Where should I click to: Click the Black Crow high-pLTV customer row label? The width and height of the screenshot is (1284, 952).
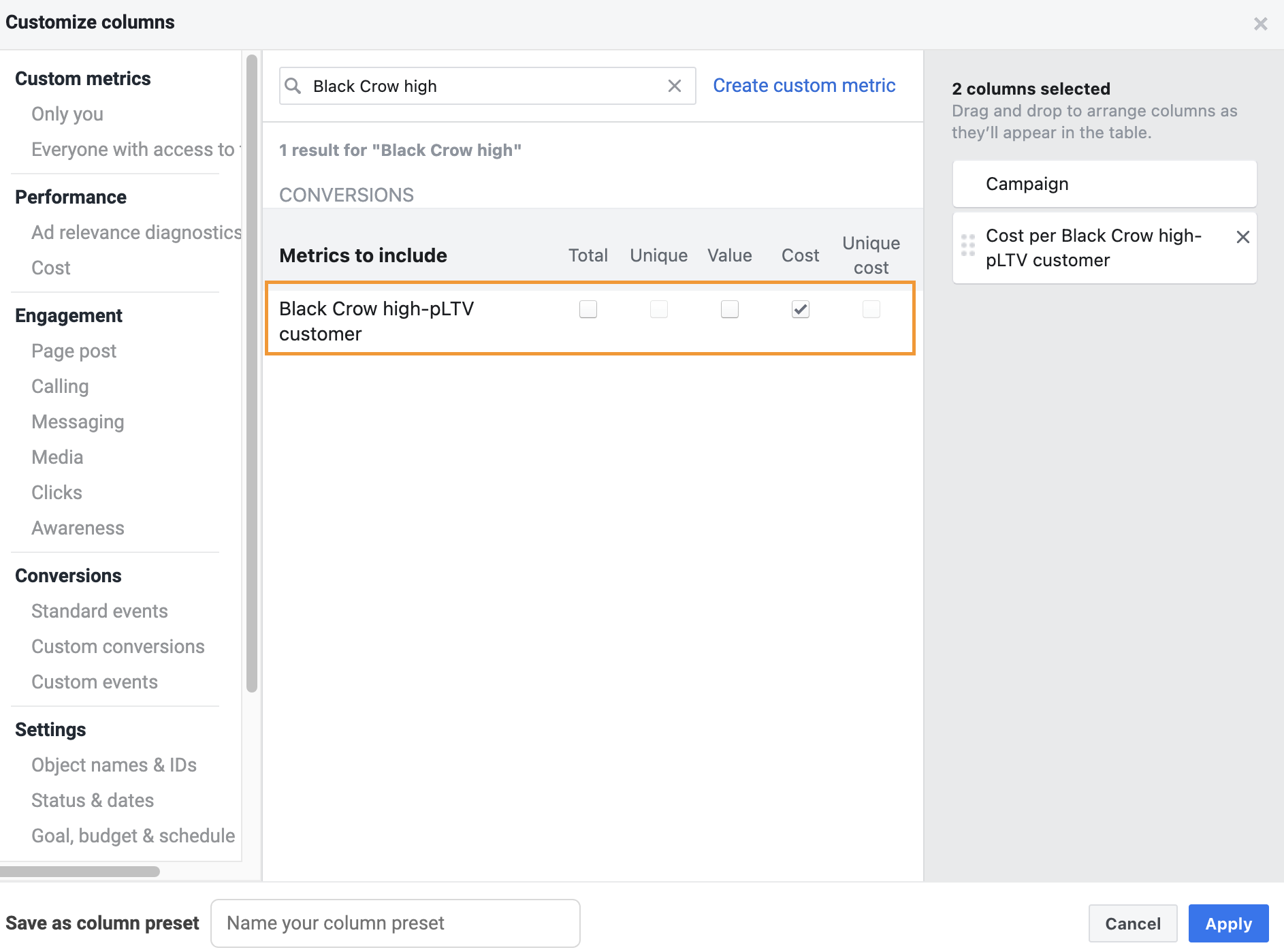[x=376, y=321]
